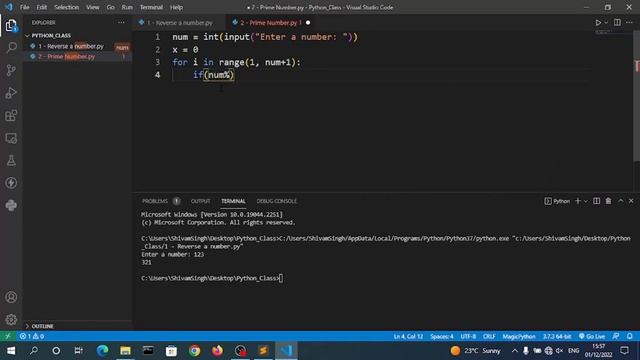Screen dimensions: 640x360
Task: Open the Go menu
Action: [x=110, y=7]
